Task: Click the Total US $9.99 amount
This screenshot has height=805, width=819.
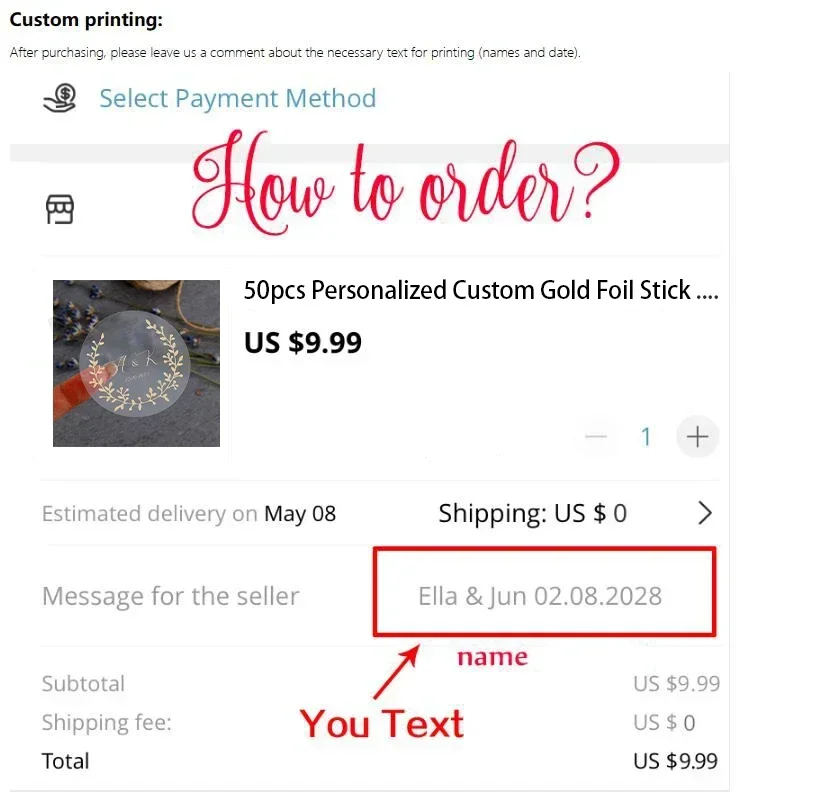Action: [675, 761]
